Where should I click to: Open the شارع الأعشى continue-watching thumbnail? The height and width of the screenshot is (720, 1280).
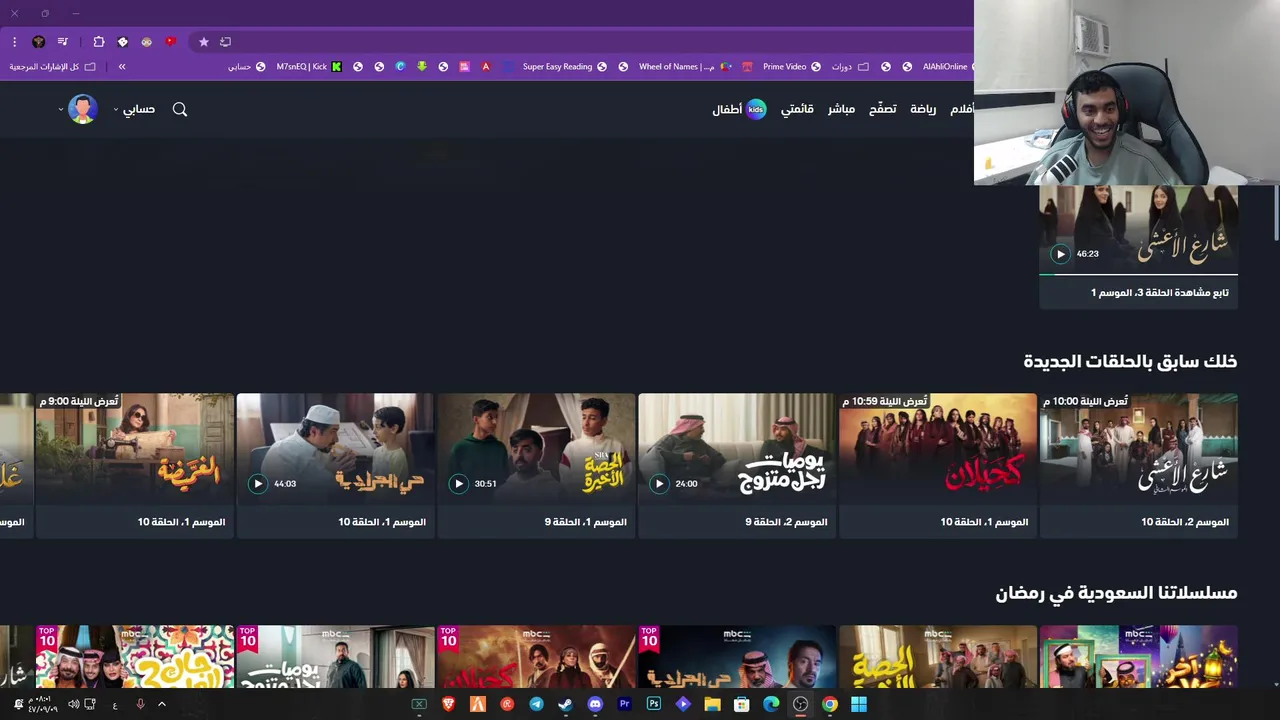(1139, 229)
